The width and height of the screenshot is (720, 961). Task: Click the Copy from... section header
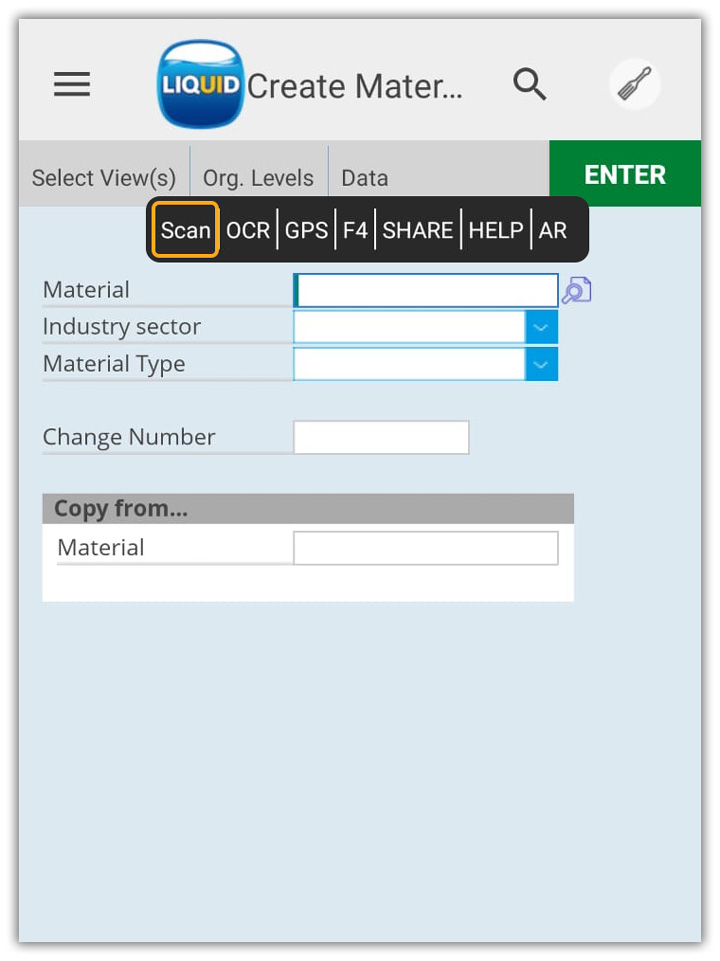click(x=308, y=509)
